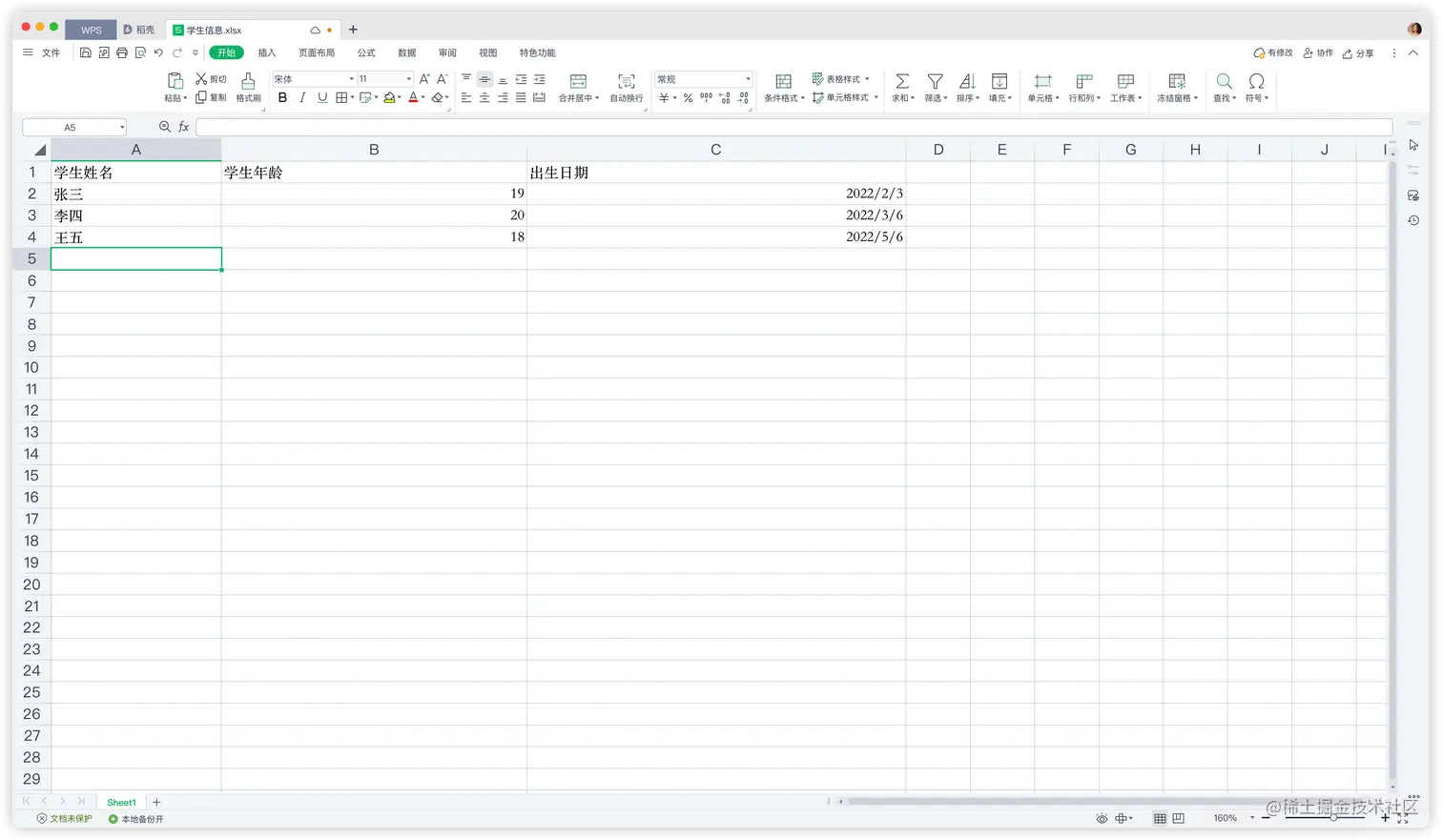Click the Print Preview icon
The height and width of the screenshot is (840, 1442).
(140, 53)
